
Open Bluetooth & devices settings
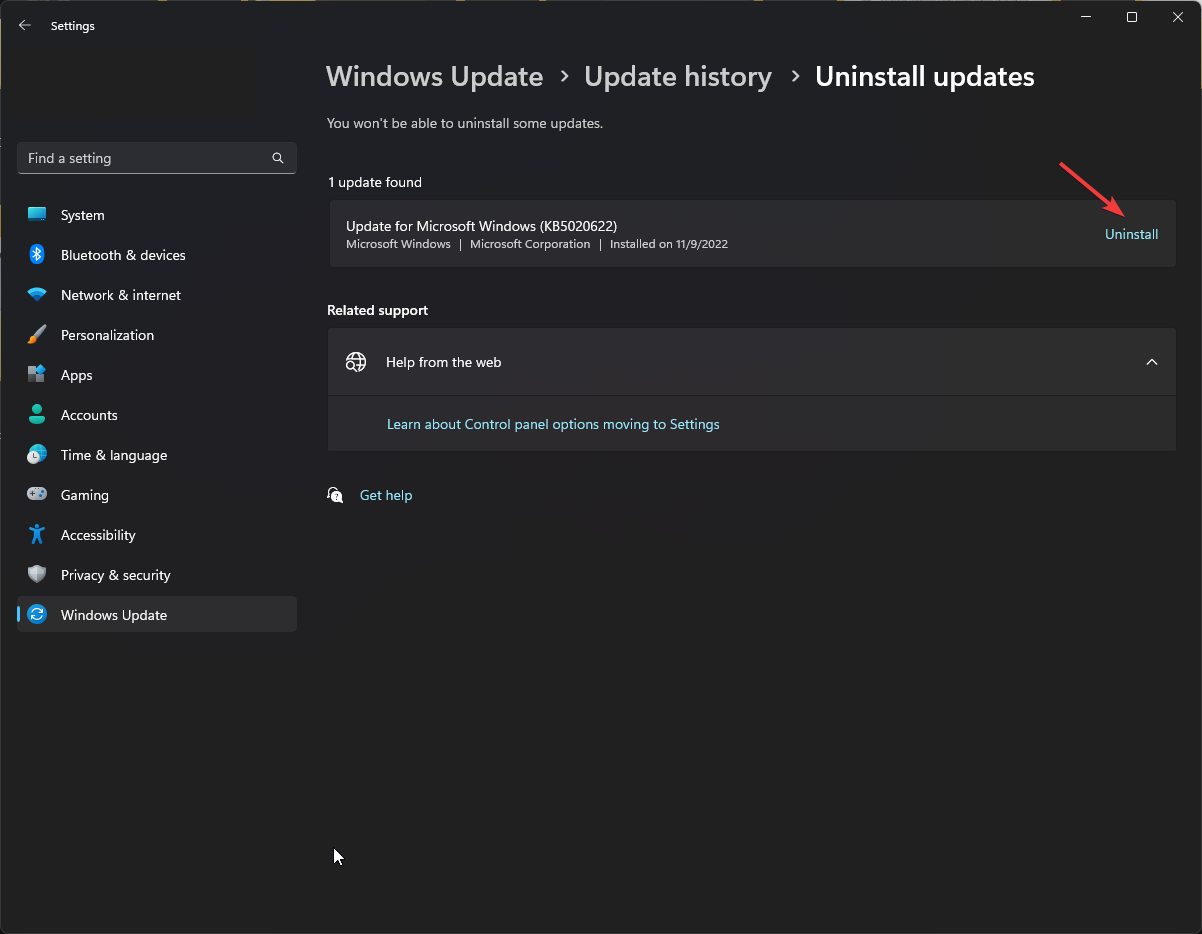click(157, 255)
